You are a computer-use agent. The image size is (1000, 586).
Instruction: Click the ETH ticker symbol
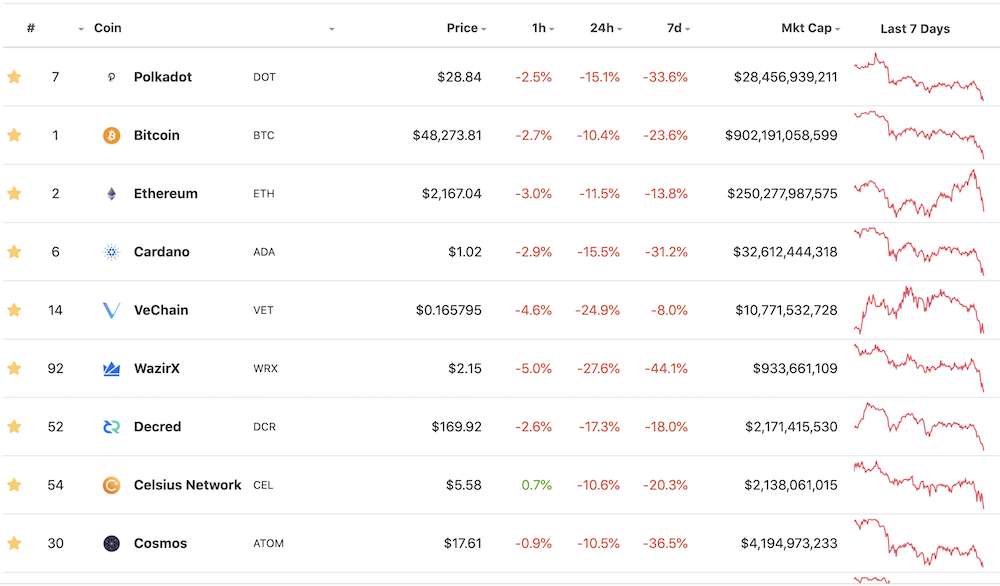point(263,194)
